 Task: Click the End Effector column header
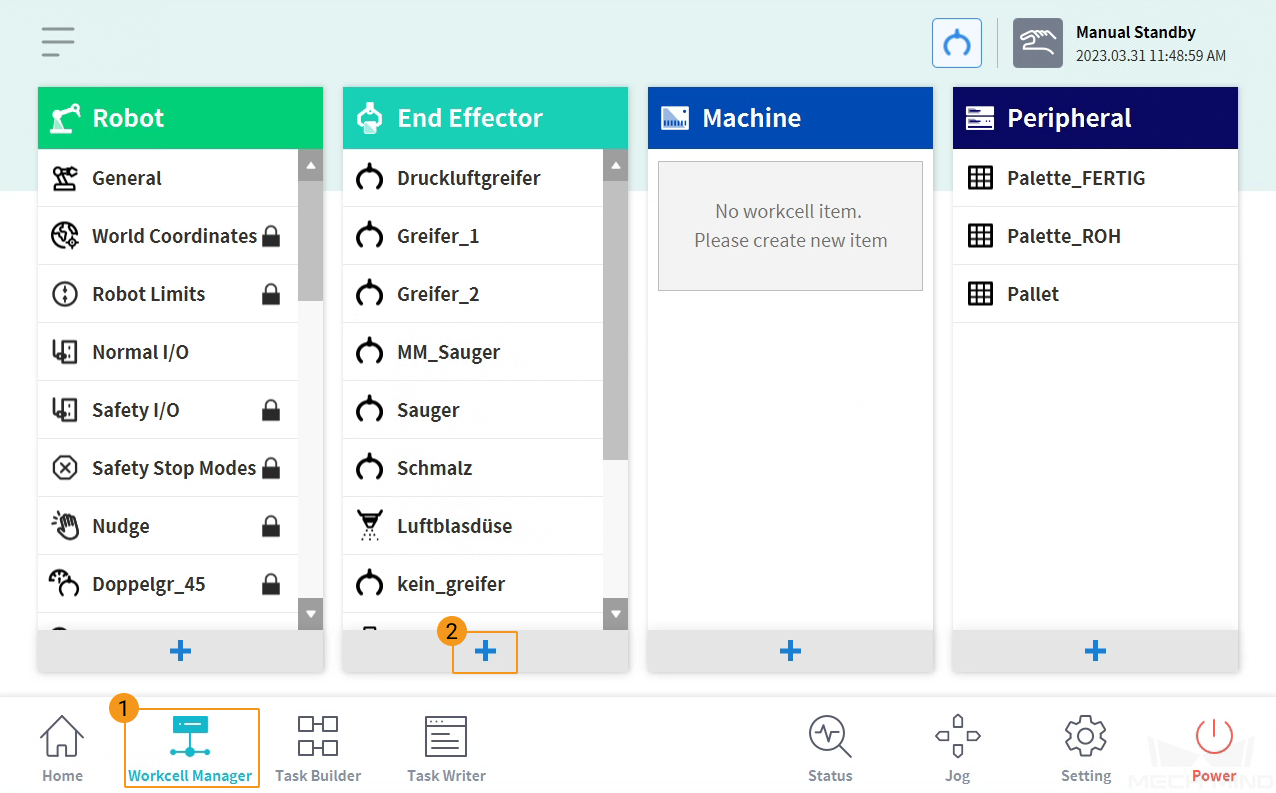click(485, 118)
